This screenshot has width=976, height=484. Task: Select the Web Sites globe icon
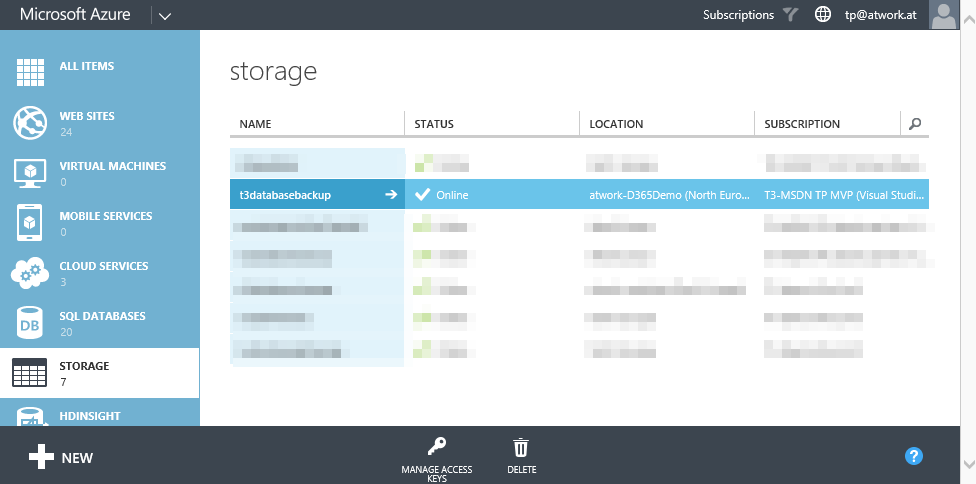pyautogui.click(x=30, y=123)
